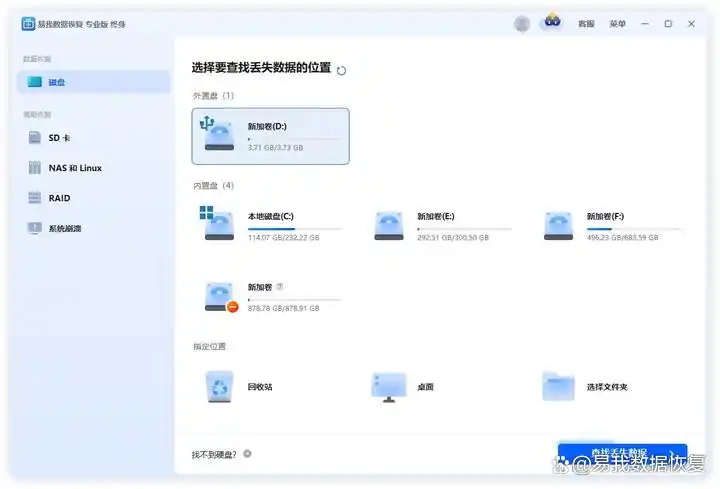Click the mascot icon in title bar

(x=552, y=21)
